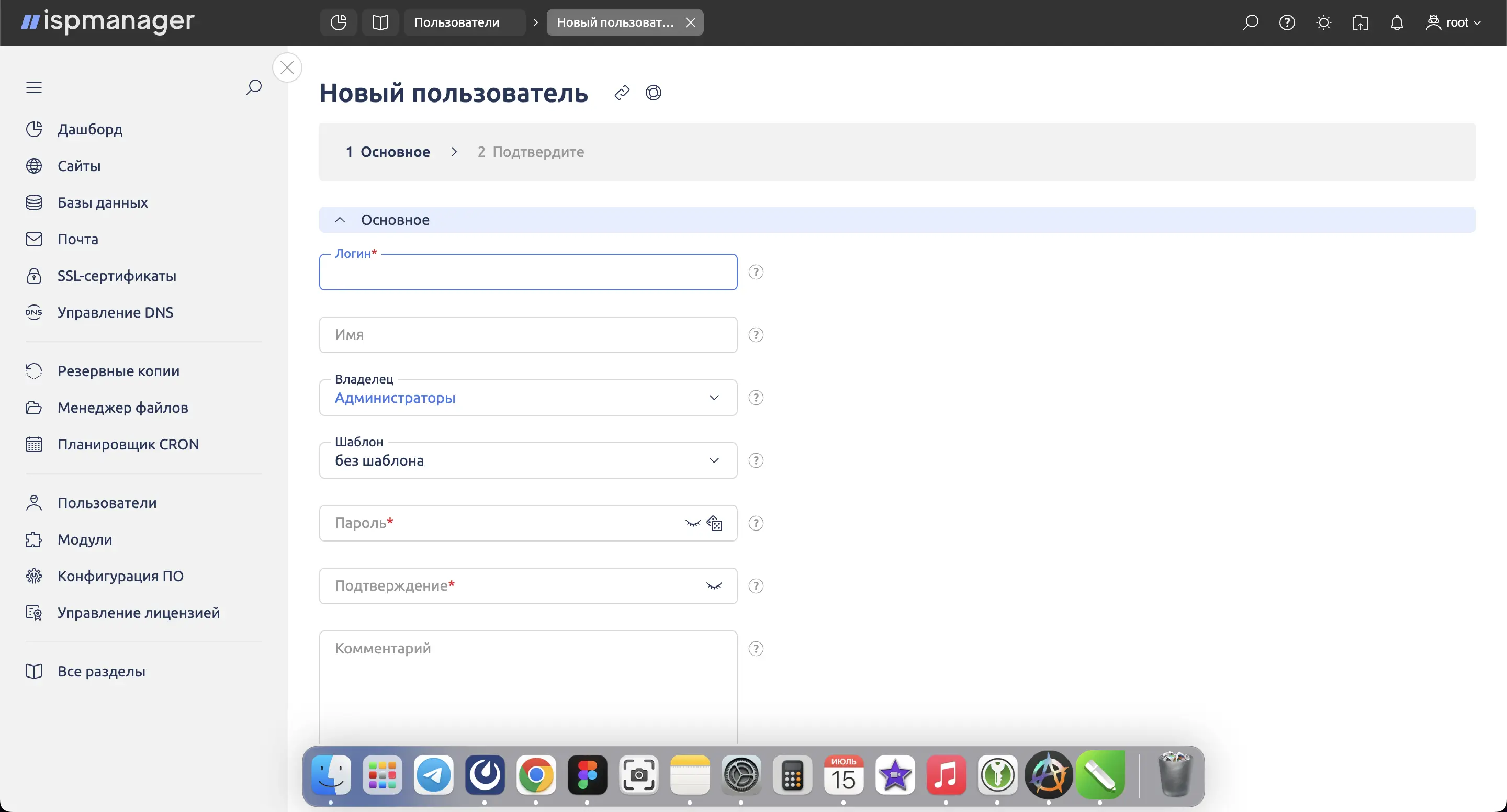Copy link to this form via link icon
1507x812 pixels.
(x=622, y=92)
